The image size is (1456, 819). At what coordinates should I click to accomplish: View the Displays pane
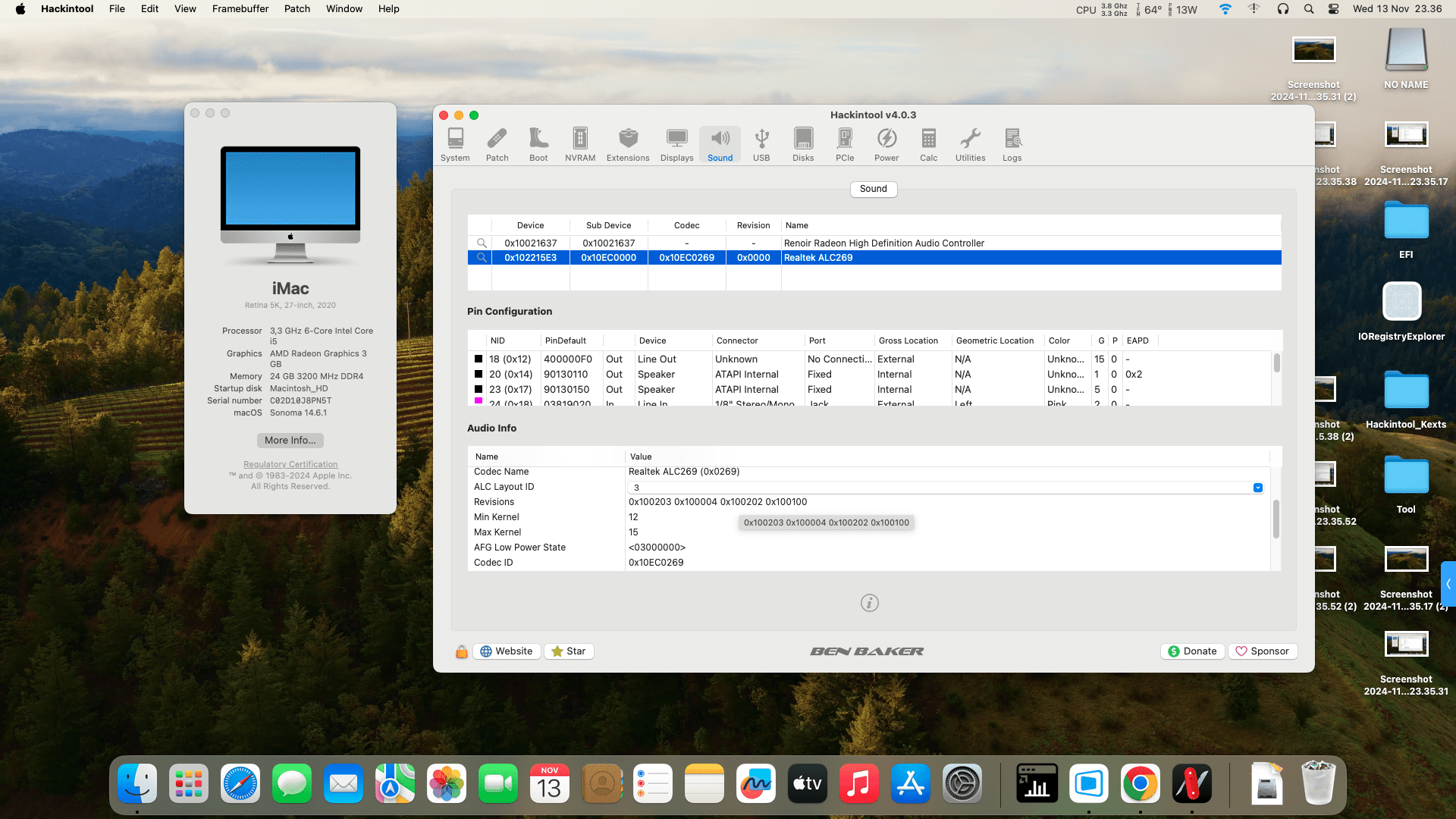(676, 143)
